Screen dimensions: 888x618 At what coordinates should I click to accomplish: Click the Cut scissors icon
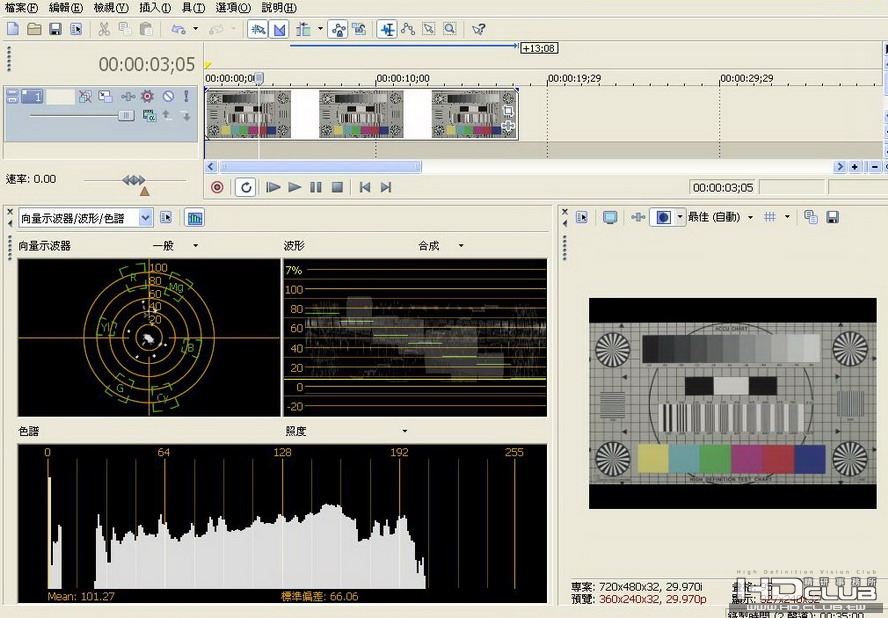pos(104,29)
